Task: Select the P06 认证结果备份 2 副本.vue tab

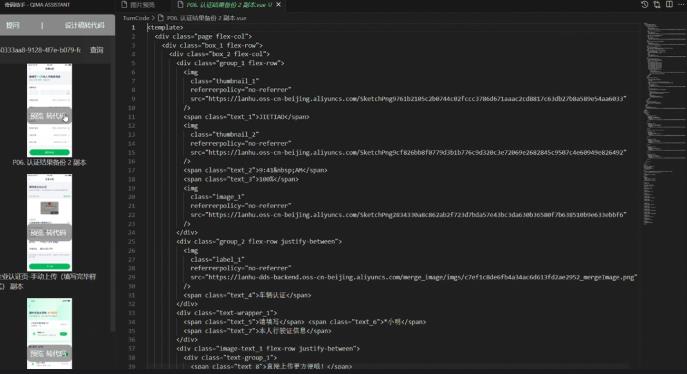Action: (229, 4)
